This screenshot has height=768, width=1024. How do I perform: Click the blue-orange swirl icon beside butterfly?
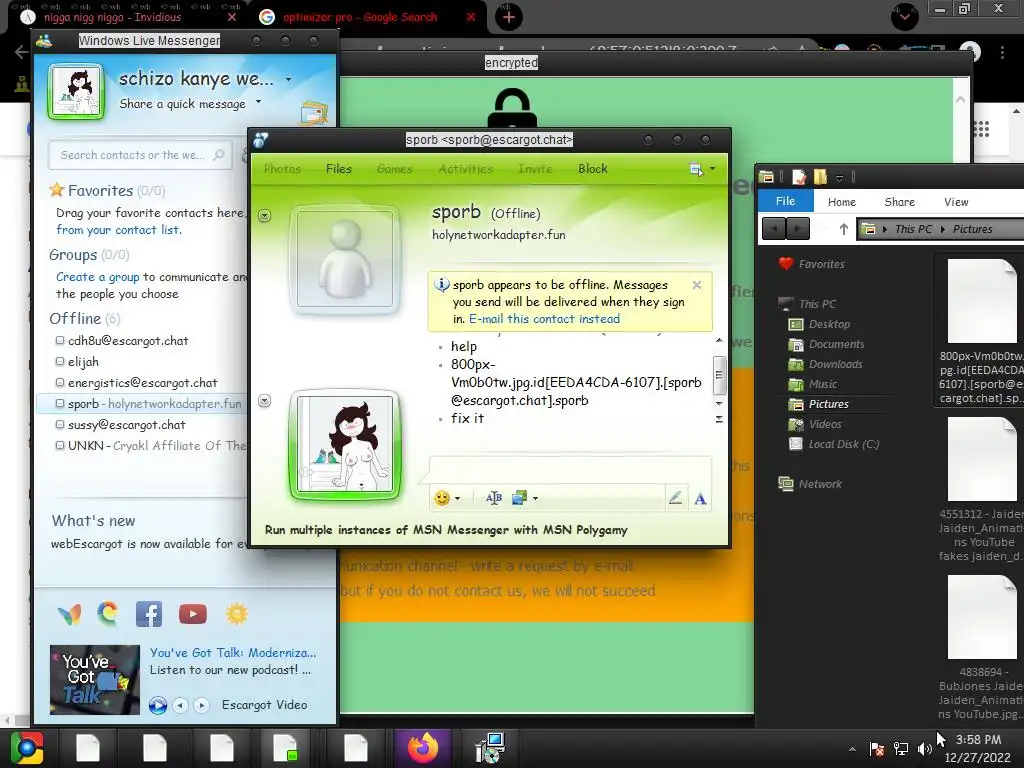(108, 613)
